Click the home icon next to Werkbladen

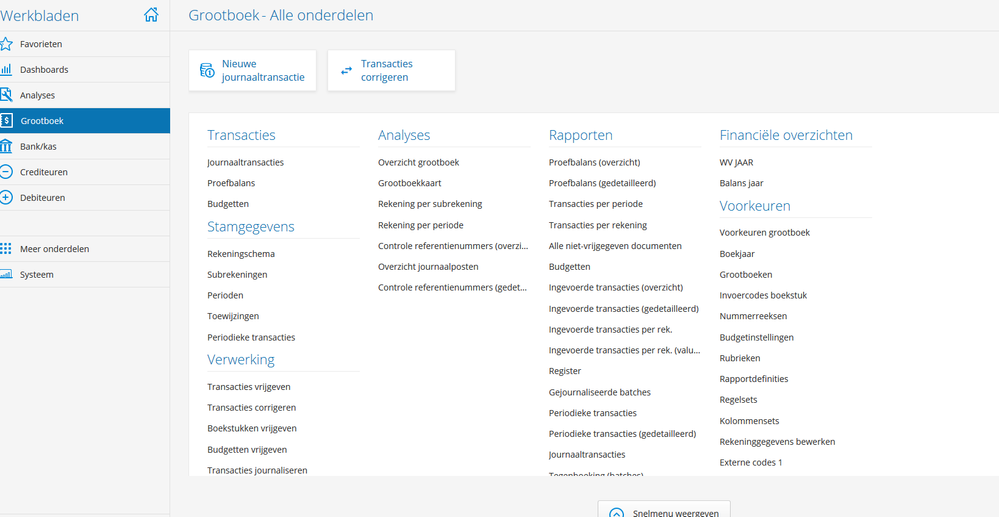tap(151, 15)
